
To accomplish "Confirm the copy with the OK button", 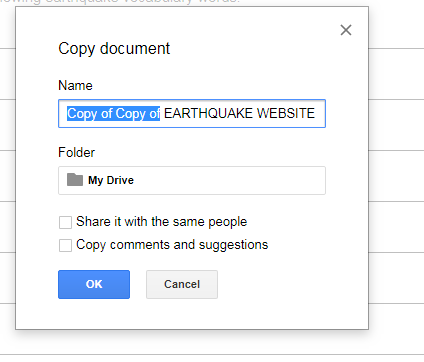I will (x=94, y=284).
